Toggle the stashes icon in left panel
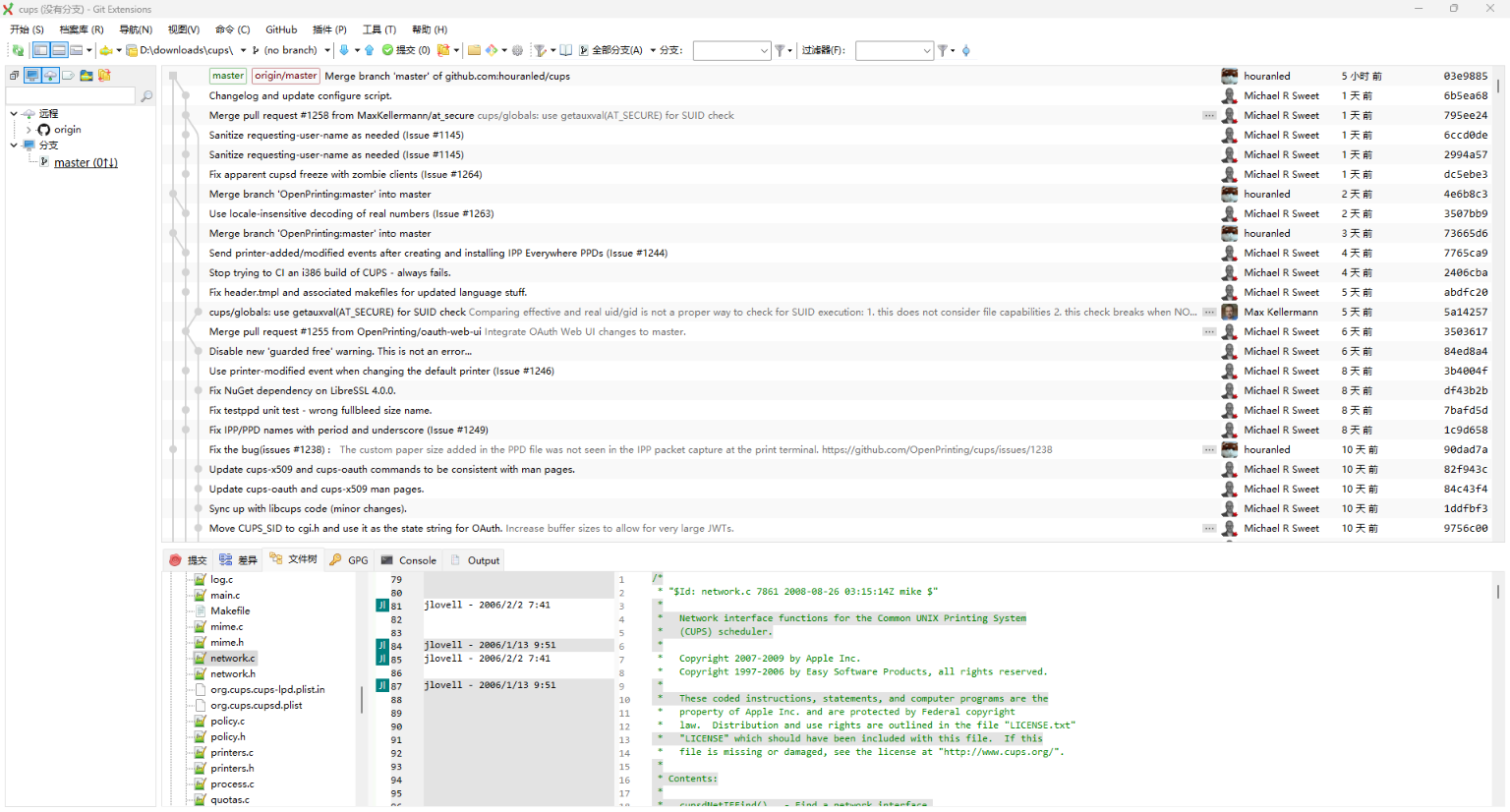Image resolution: width=1510 pixels, height=812 pixels. (104, 75)
